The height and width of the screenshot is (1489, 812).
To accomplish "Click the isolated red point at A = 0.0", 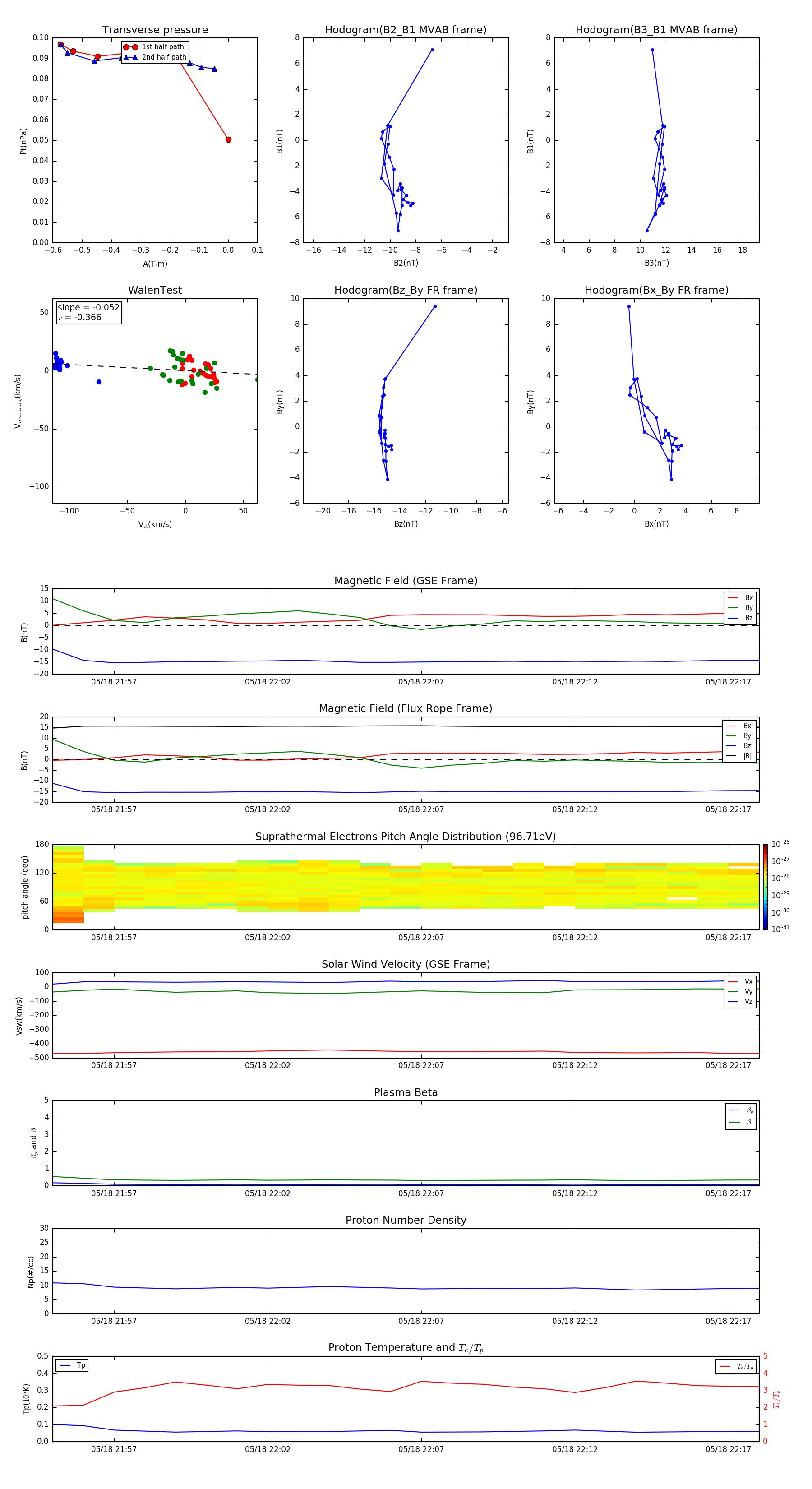I will 228,139.
